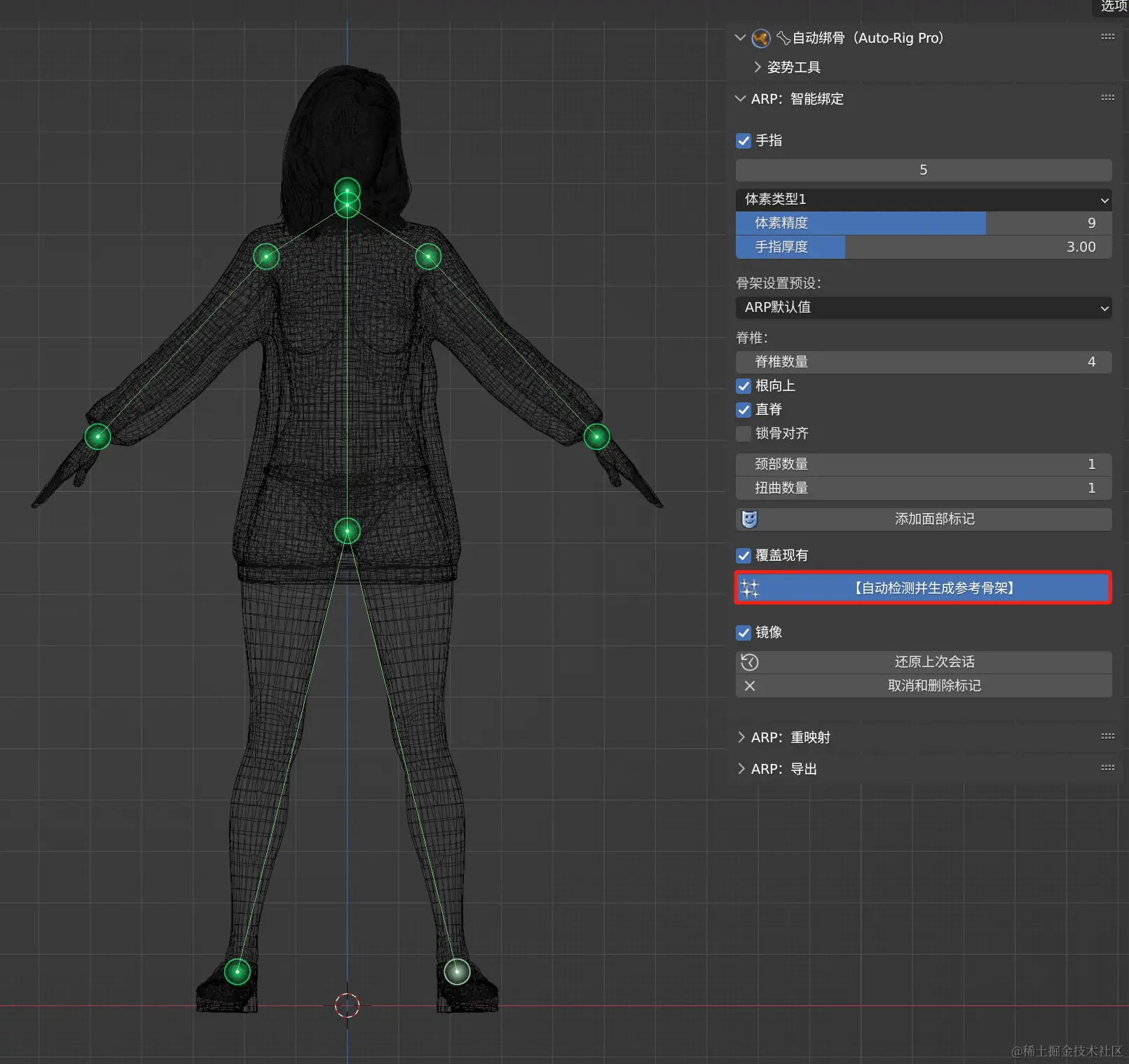The height and width of the screenshot is (1064, 1129).
Task: Toggle the 手指 fingers checkbox
Action: (744, 141)
